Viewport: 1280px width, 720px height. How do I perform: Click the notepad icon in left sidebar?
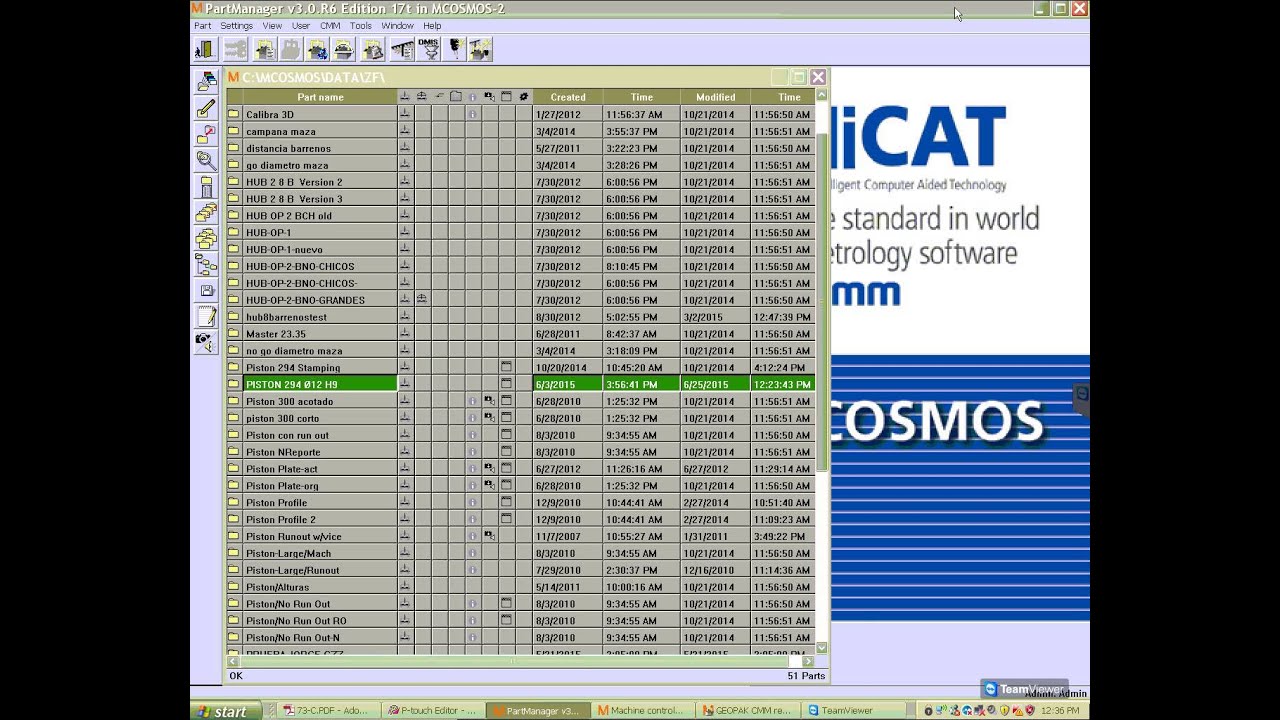(x=206, y=317)
